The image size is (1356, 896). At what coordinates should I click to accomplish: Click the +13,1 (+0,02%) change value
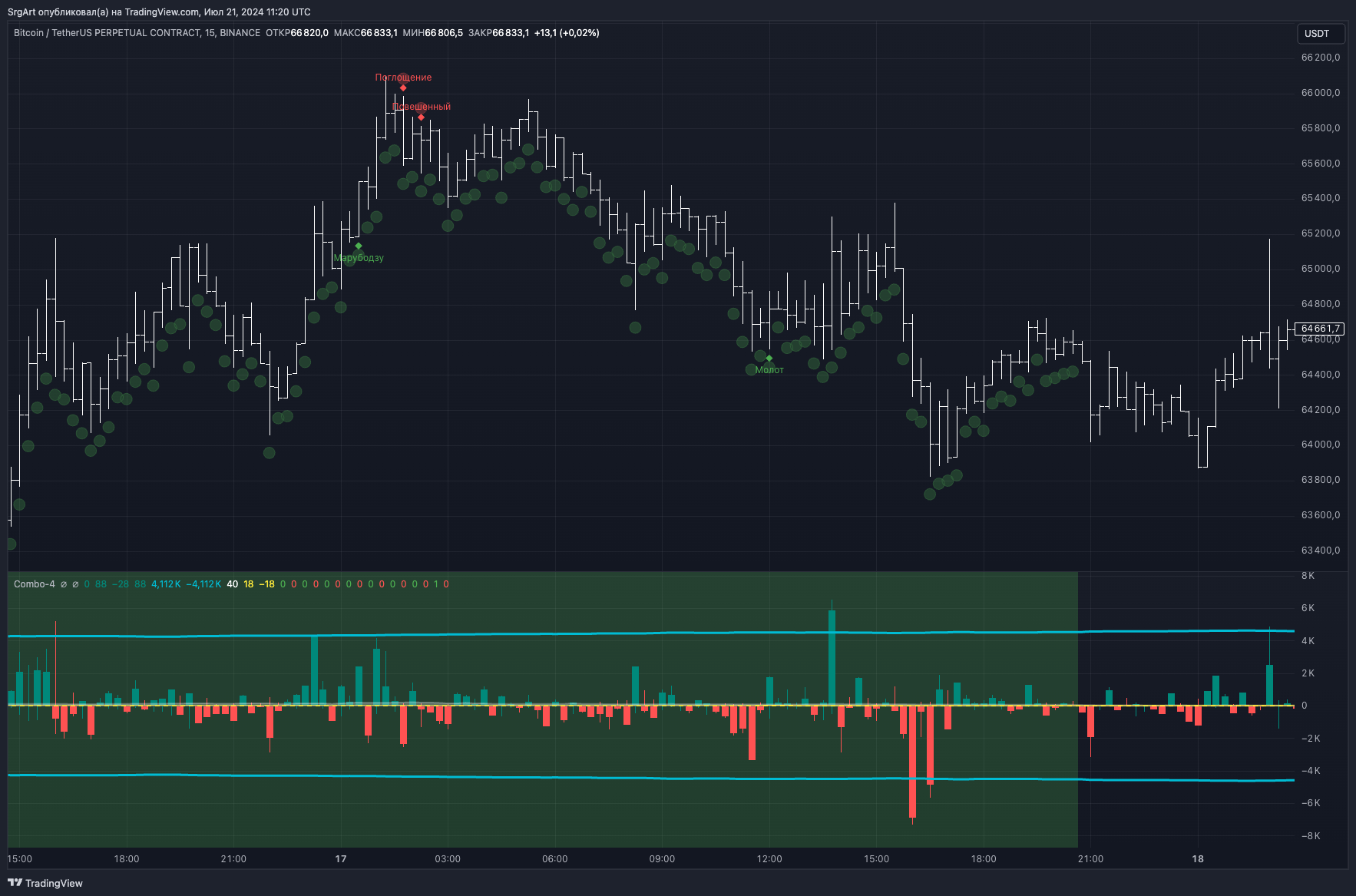[x=567, y=33]
